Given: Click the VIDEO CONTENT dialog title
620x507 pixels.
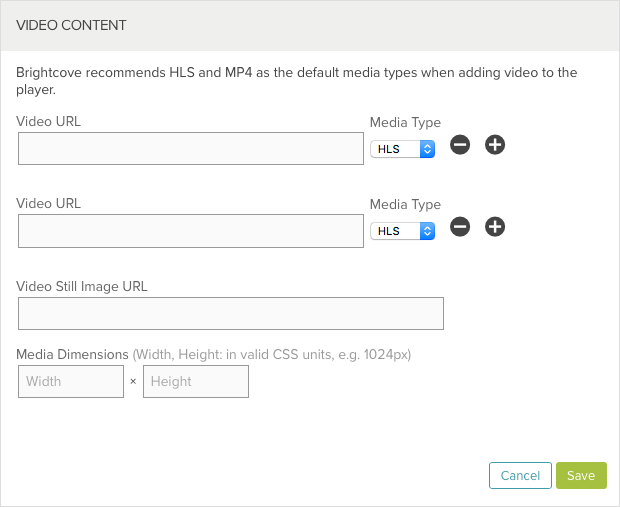Looking at the screenshot, I should 71,25.
